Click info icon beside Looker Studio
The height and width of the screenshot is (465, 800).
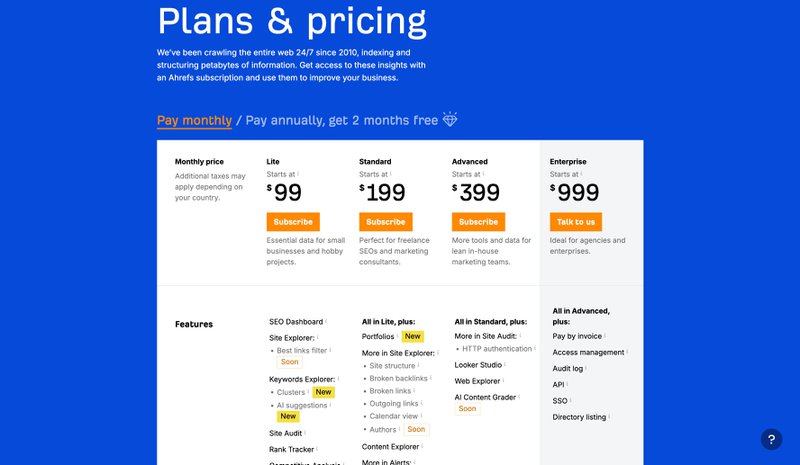coord(506,364)
